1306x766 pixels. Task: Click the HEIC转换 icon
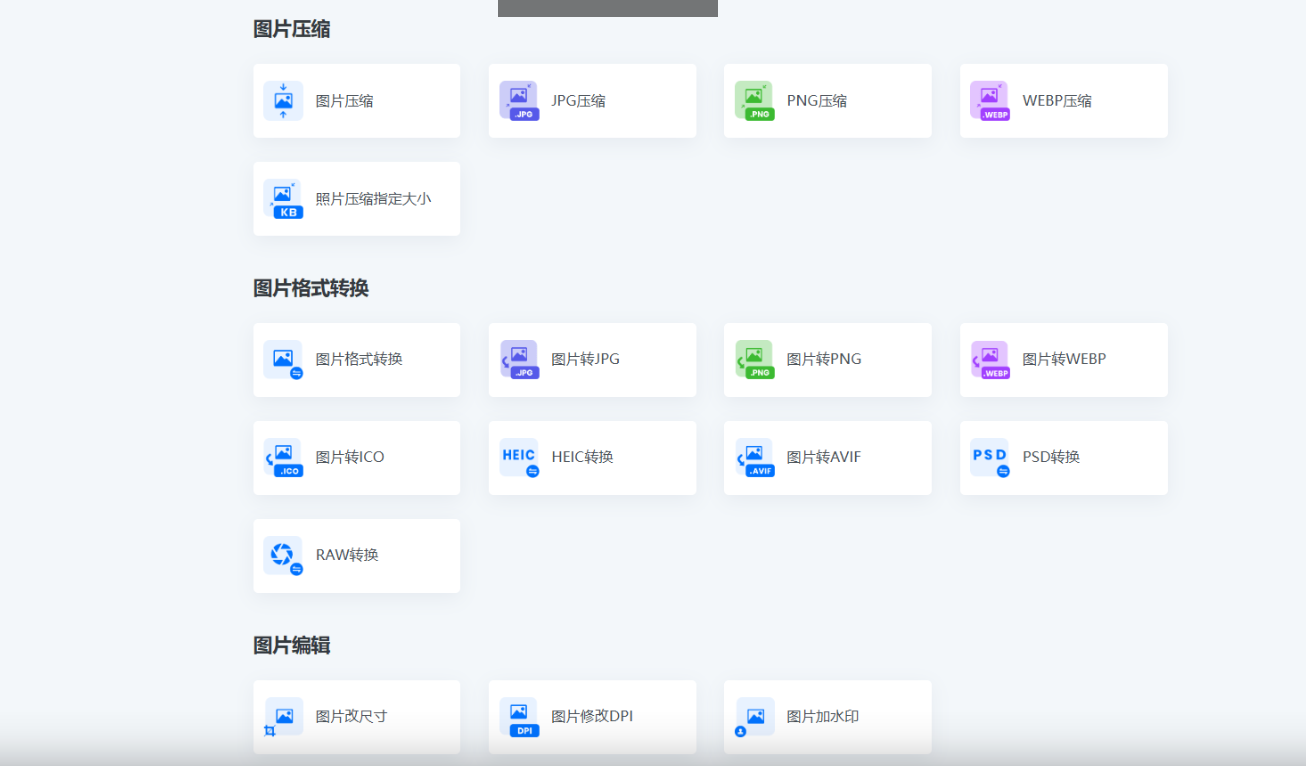pyautogui.click(x=518, y=457)
